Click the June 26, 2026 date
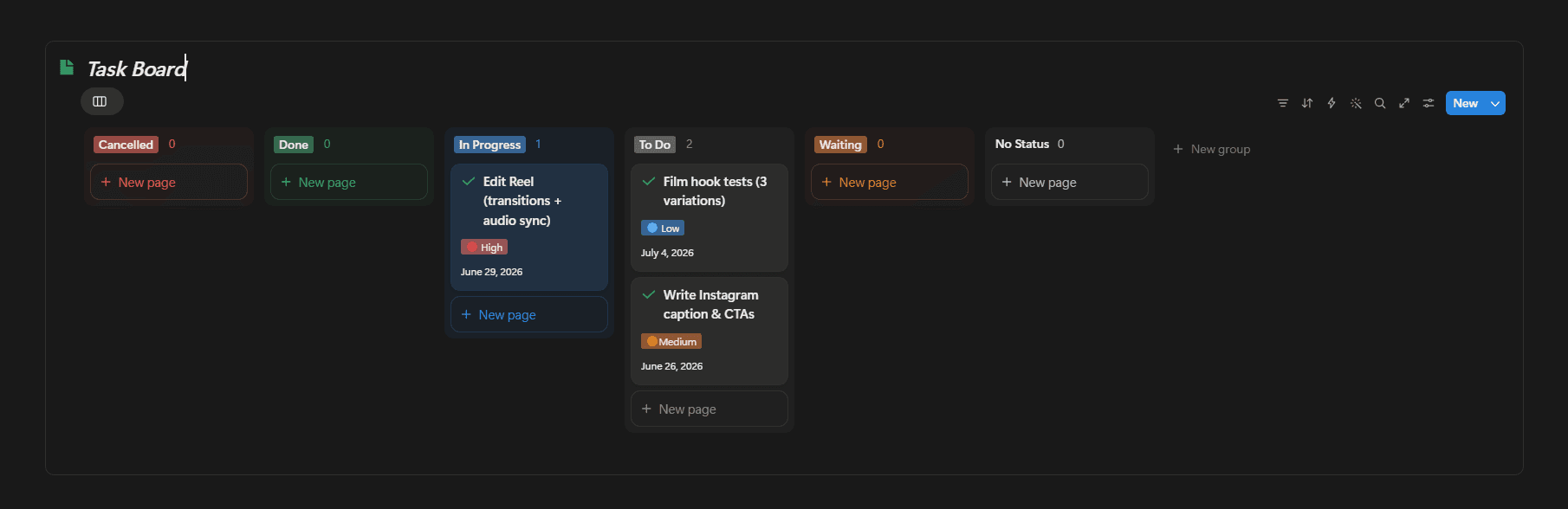 tap(671, 366)
